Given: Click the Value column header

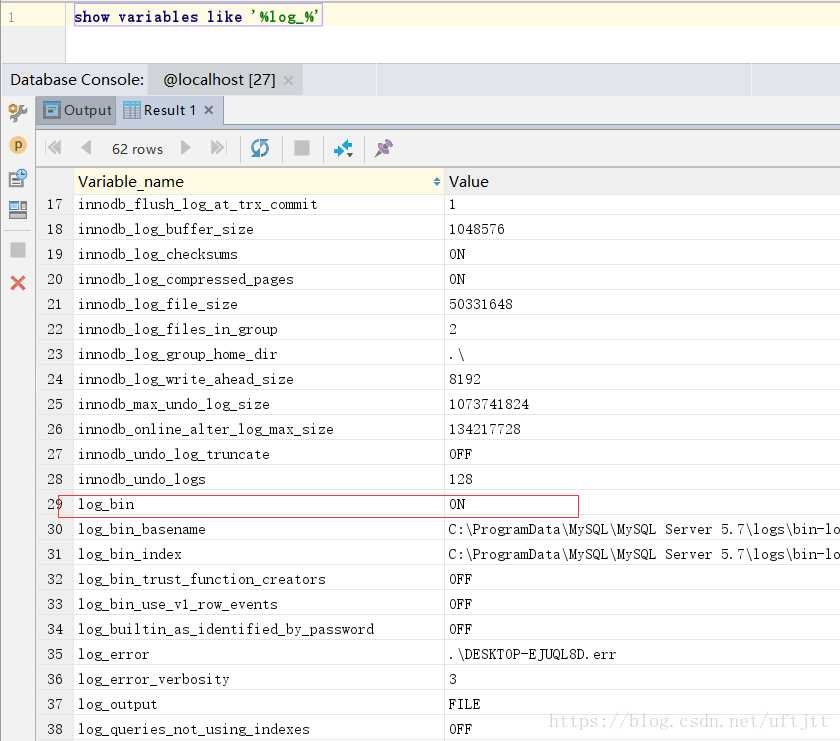Looking at the screenshot, I should [642, 182].
